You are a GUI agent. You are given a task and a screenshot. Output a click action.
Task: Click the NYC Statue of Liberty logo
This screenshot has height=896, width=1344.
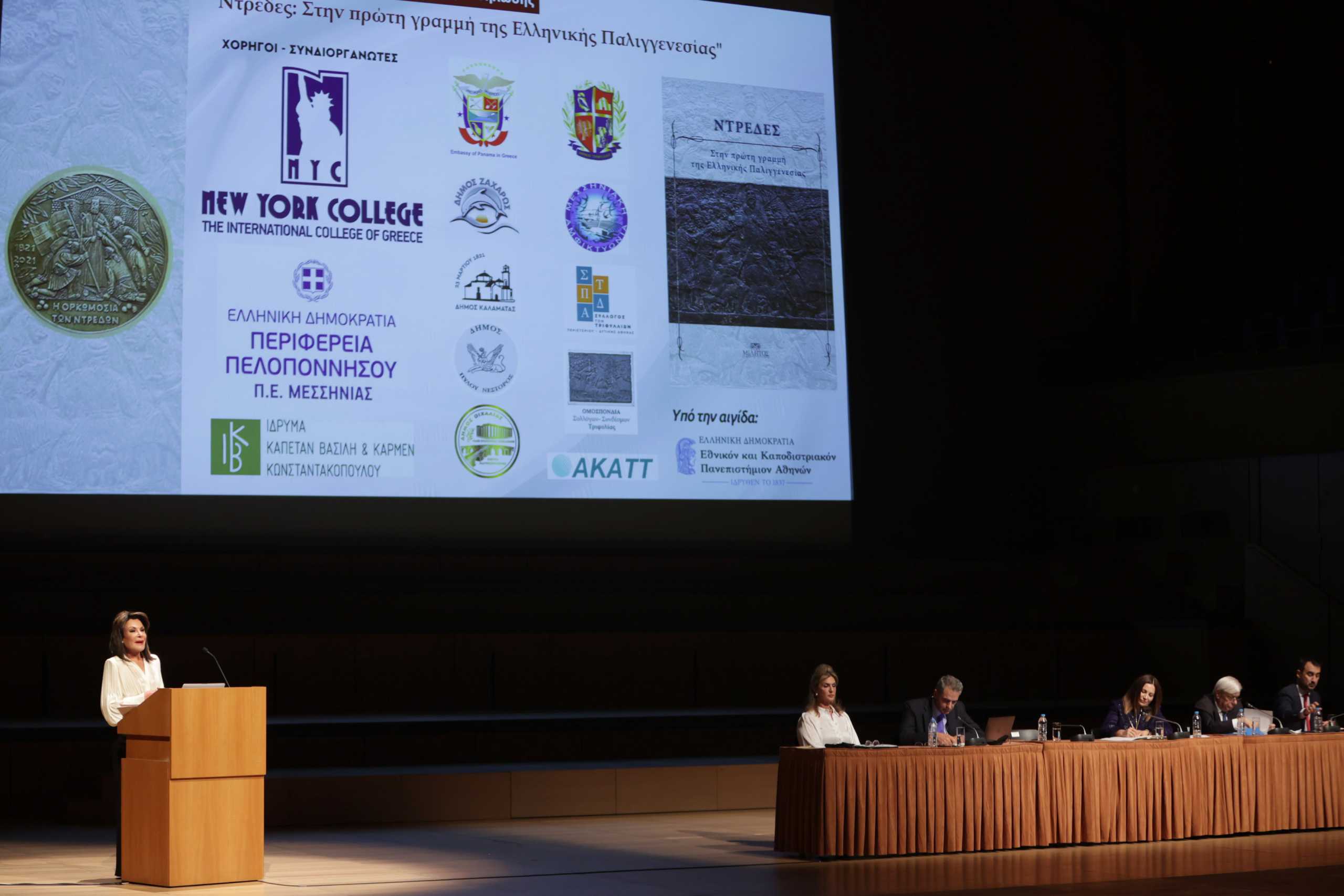(x=314, y=127)
